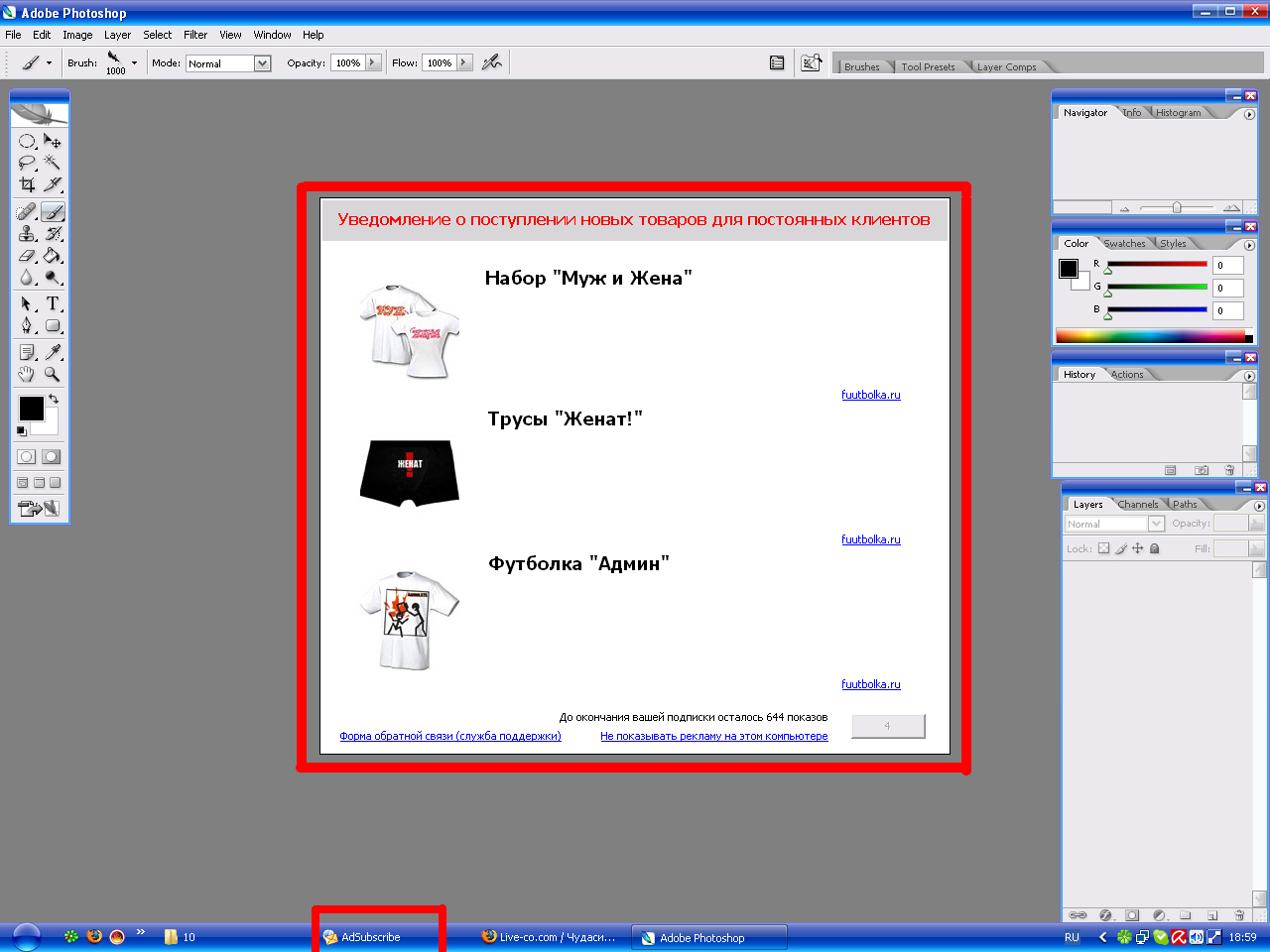Toggle airbrush mode in options bar
The width and height of the screenshot is (1270, 952).
point(491,62)
